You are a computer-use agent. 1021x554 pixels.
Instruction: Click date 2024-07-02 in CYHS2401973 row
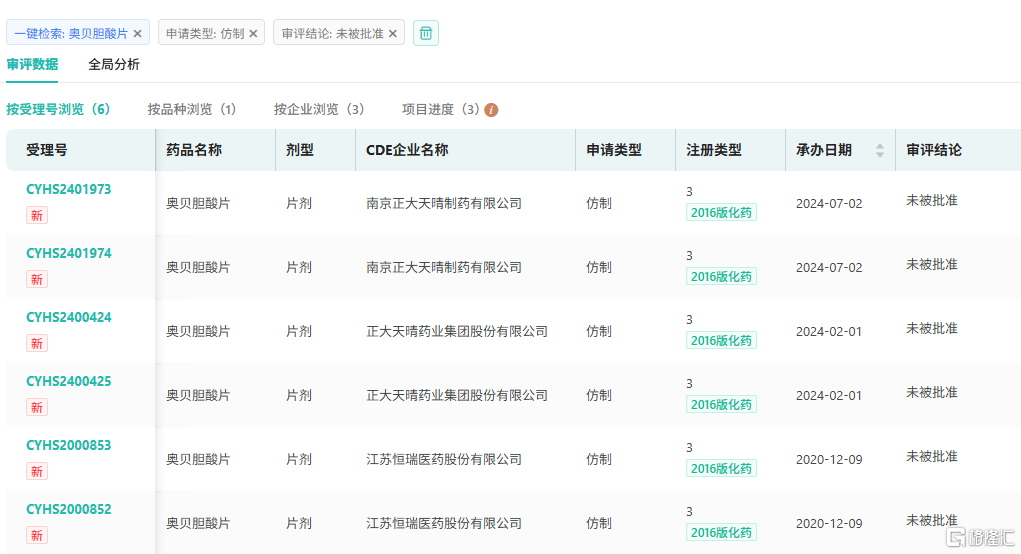(829, 204)
